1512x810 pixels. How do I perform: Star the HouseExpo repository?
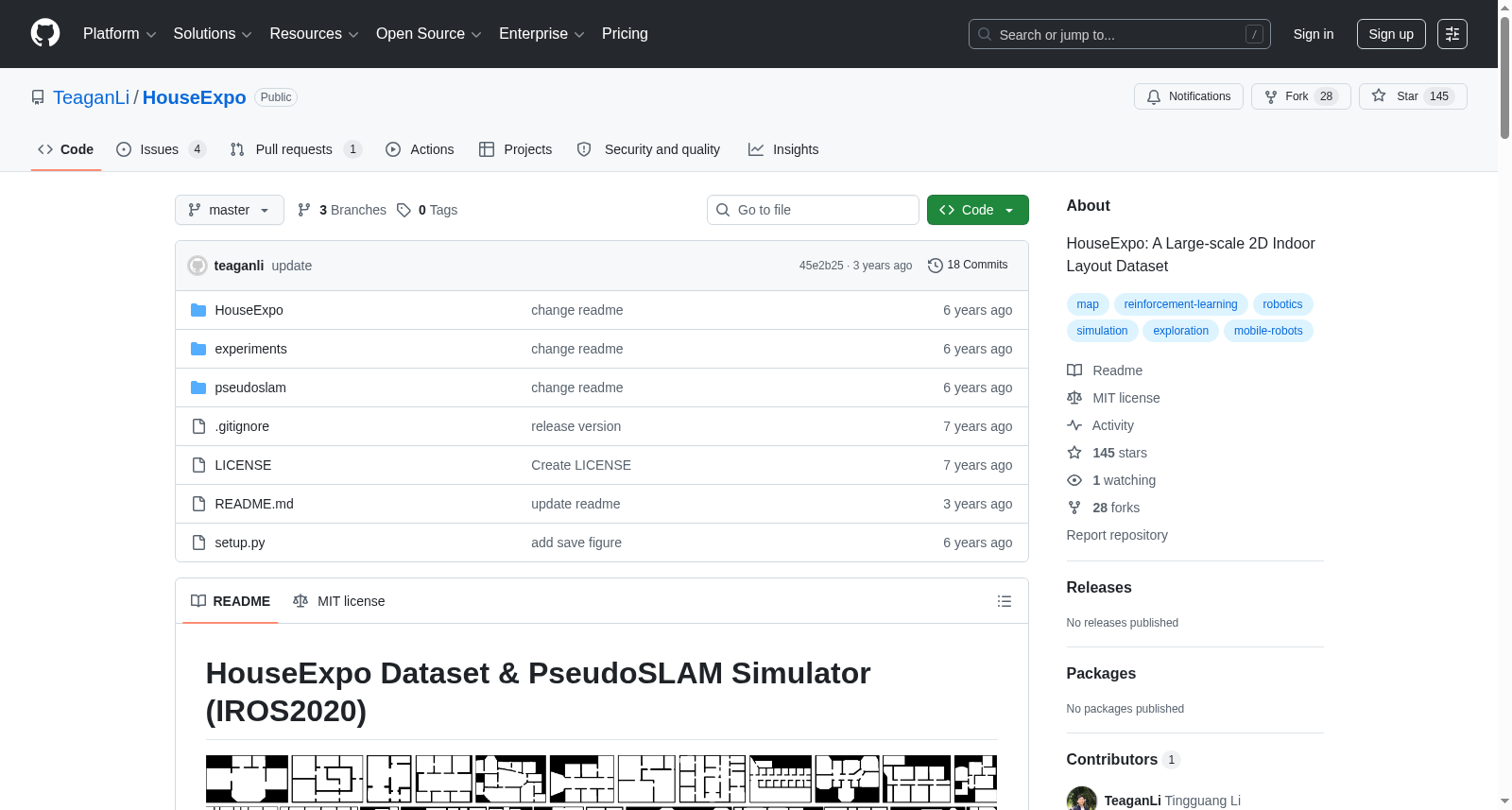pyautogui.click(x=1413, y=96)
